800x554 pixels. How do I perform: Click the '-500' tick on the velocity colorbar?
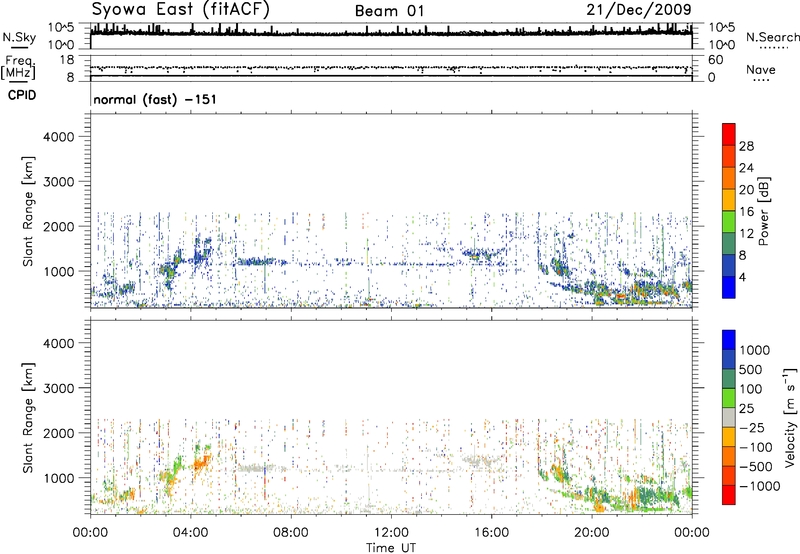756,466
